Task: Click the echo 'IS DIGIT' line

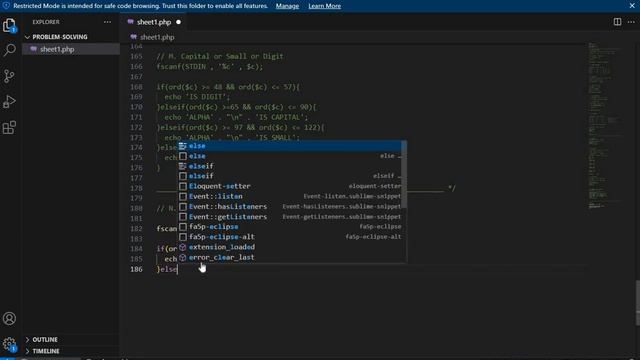Action: (197, 97)
